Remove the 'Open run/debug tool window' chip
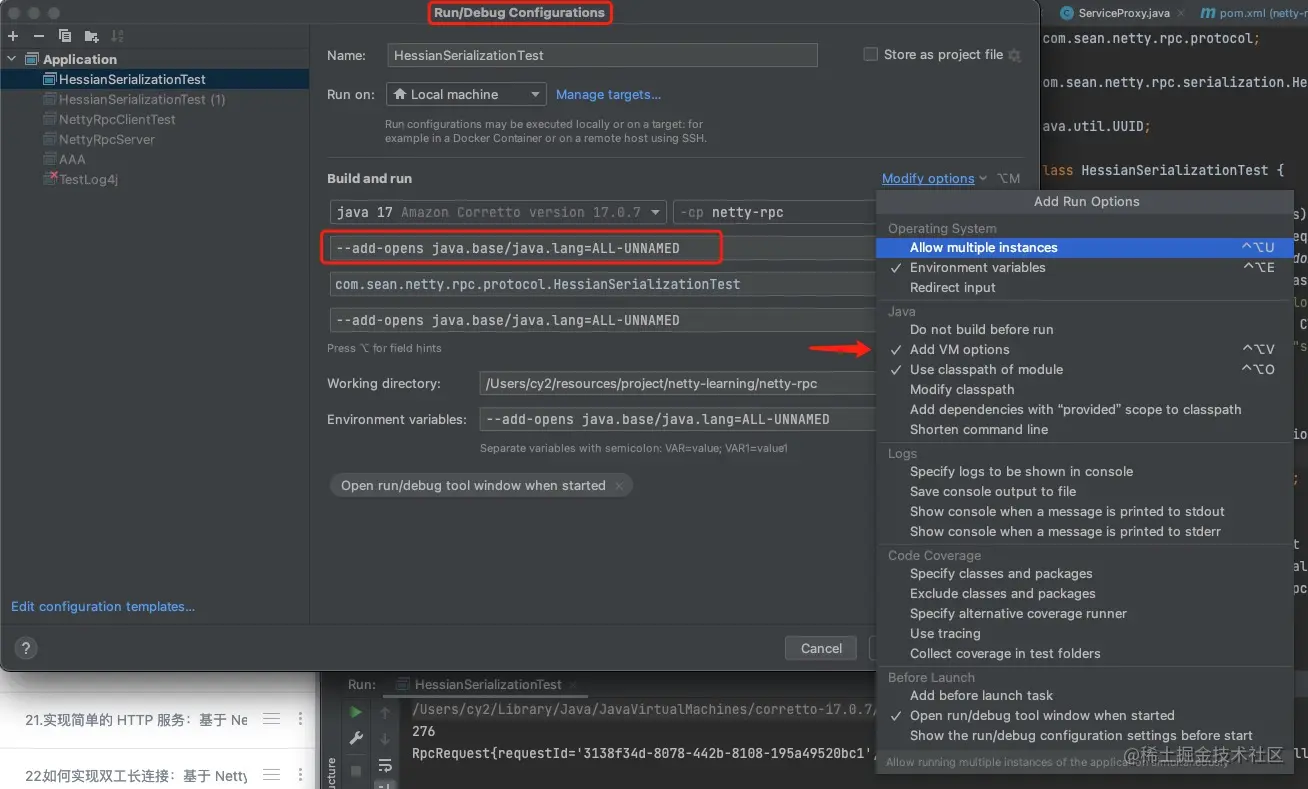Image resolution: width=1308 pixels, height=789 pixels. pos(619,486)
